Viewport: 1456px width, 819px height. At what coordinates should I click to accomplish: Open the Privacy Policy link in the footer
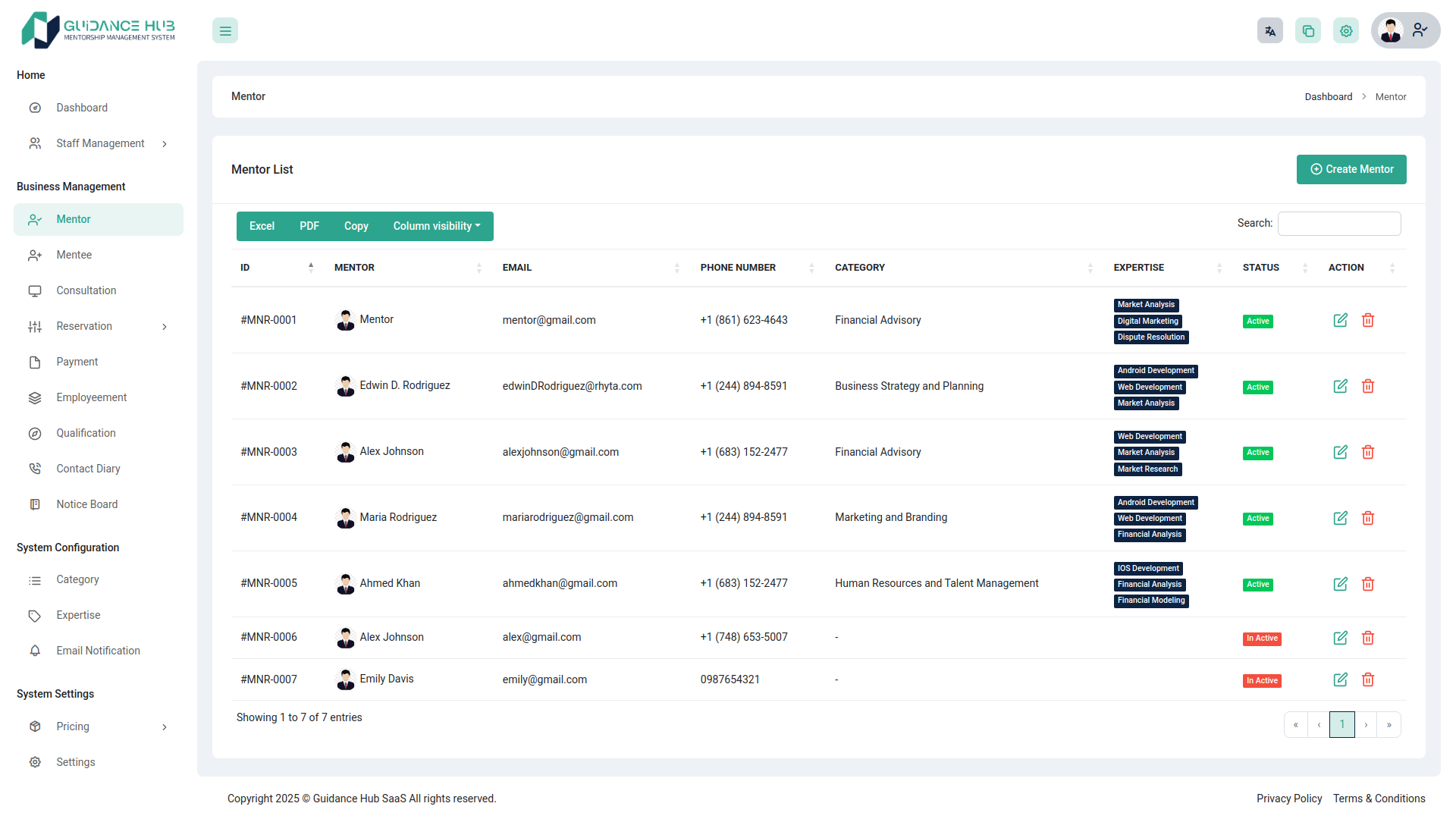(x=1289, y=799)
